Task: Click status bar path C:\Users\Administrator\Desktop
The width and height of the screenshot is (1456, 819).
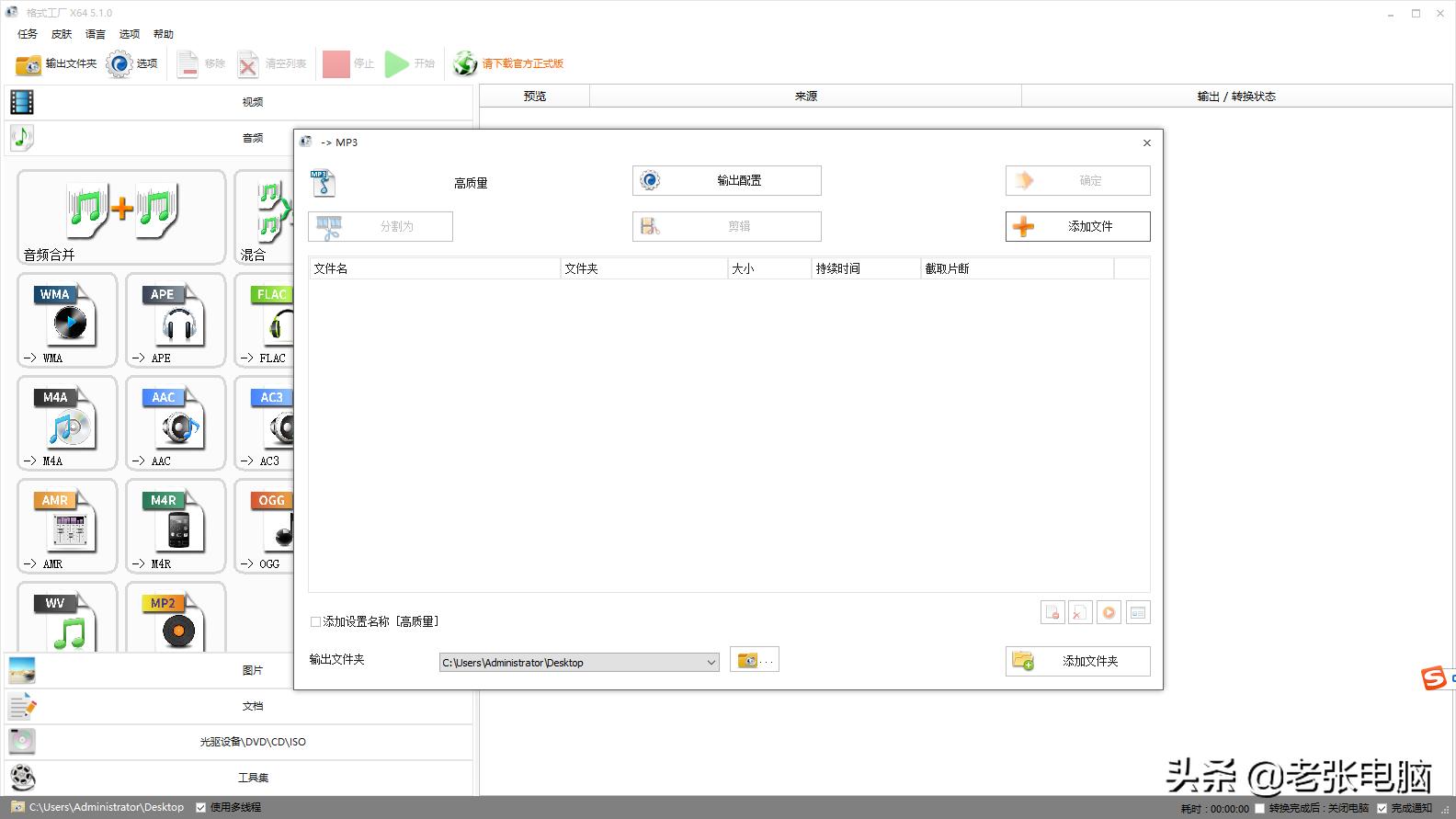Action: pos(107,808)
